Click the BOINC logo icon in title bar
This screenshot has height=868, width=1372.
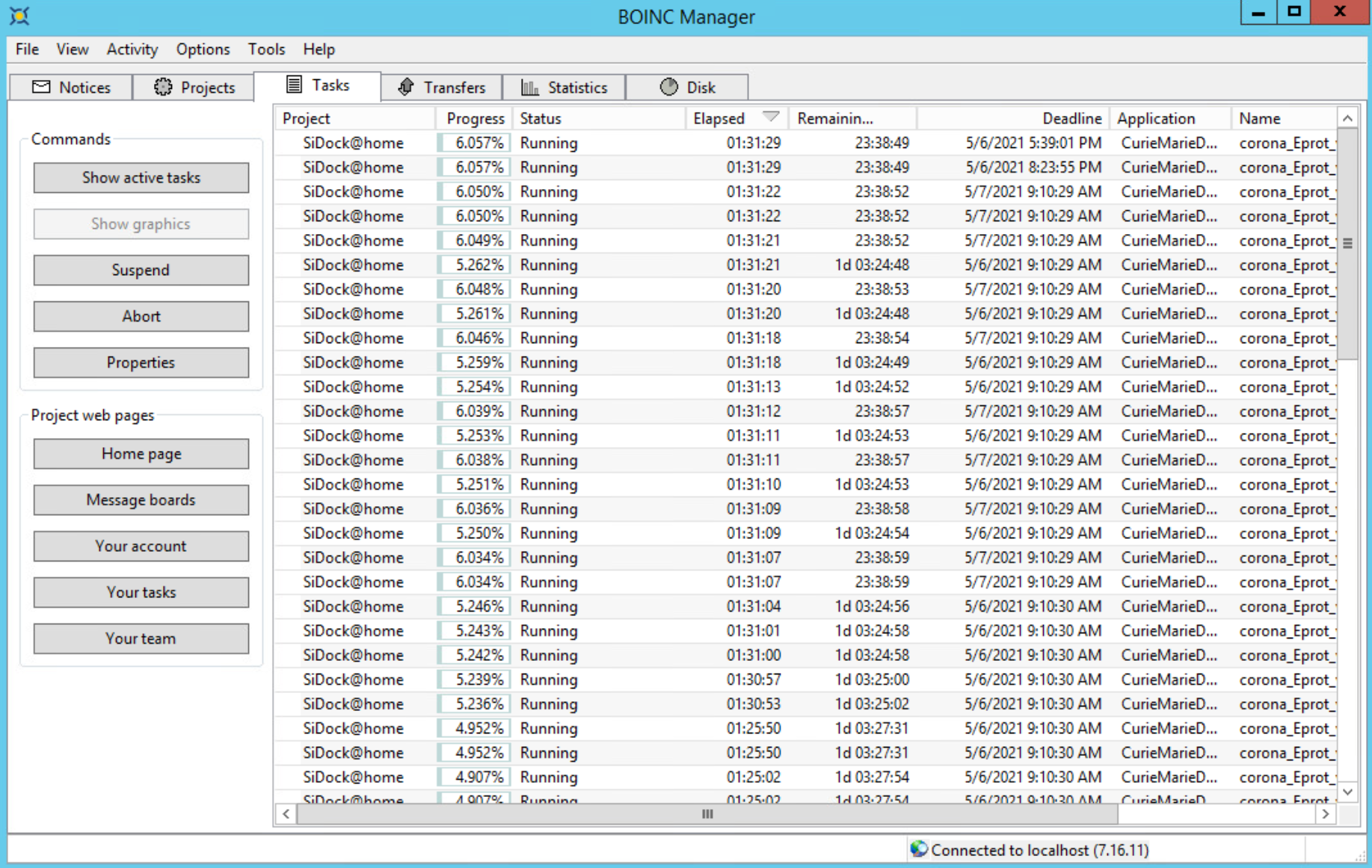click(19, 16)
